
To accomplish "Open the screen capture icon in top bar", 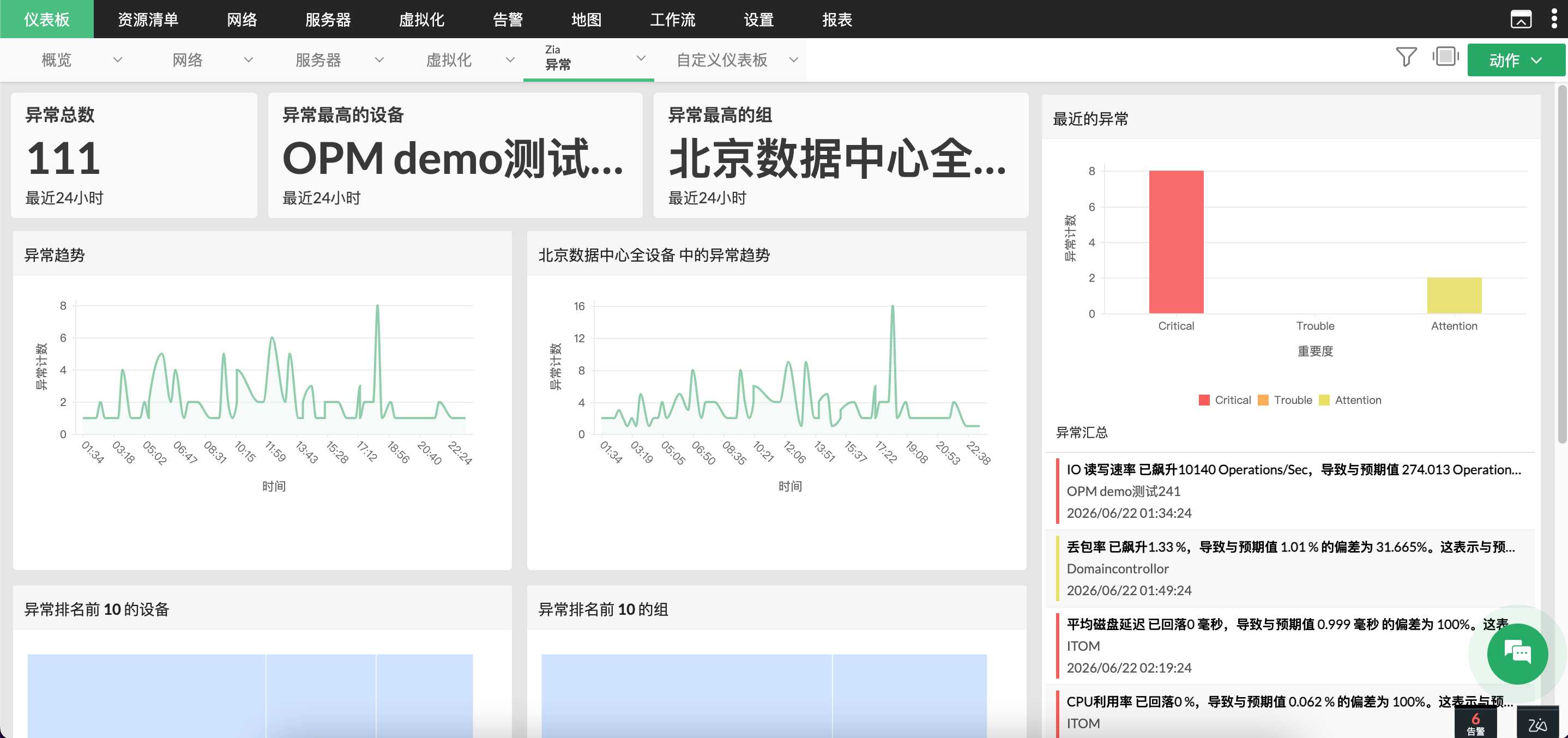I will [1521, 20].
